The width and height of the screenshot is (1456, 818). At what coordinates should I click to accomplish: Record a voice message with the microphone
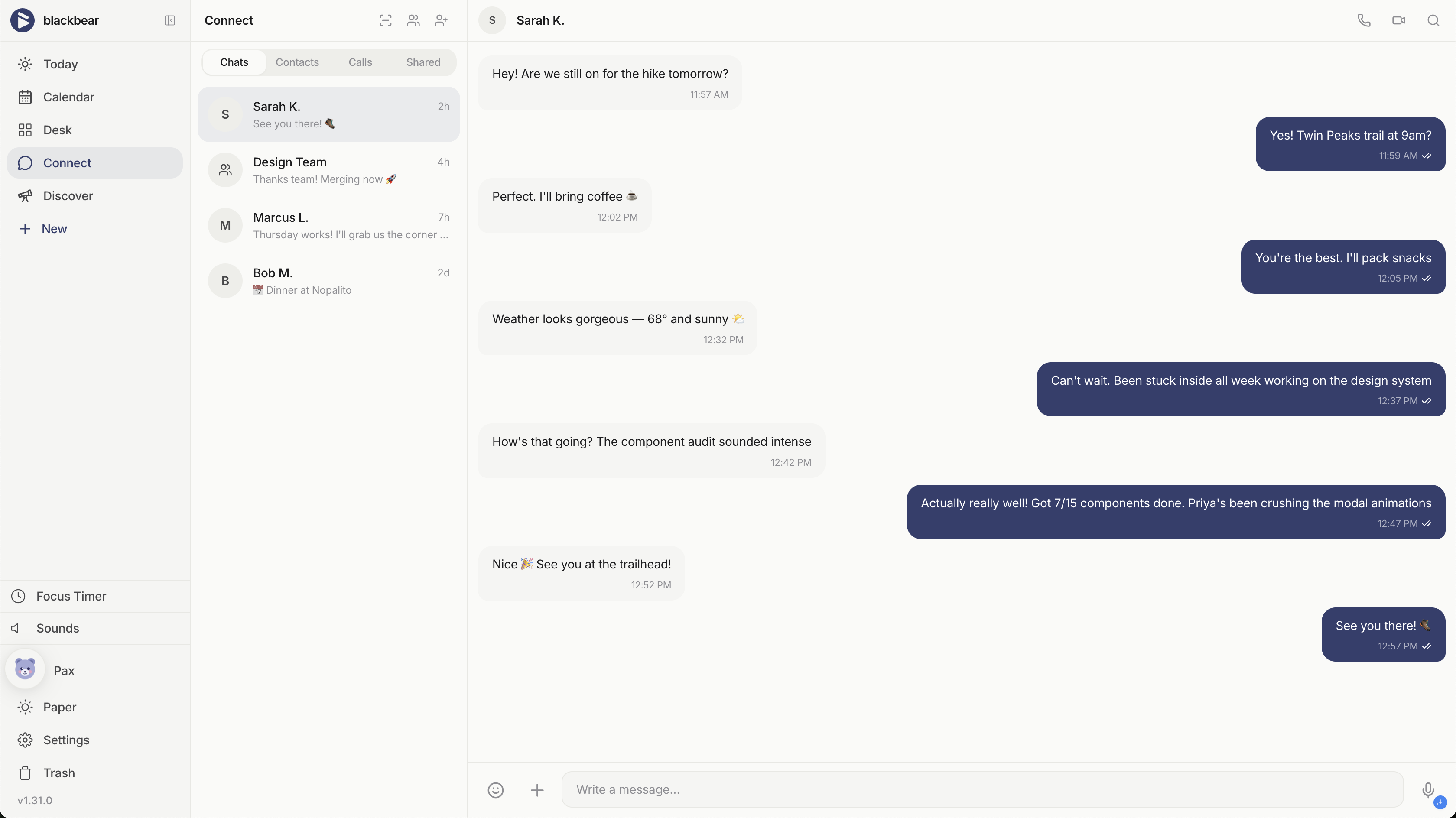click(1428, 790)
